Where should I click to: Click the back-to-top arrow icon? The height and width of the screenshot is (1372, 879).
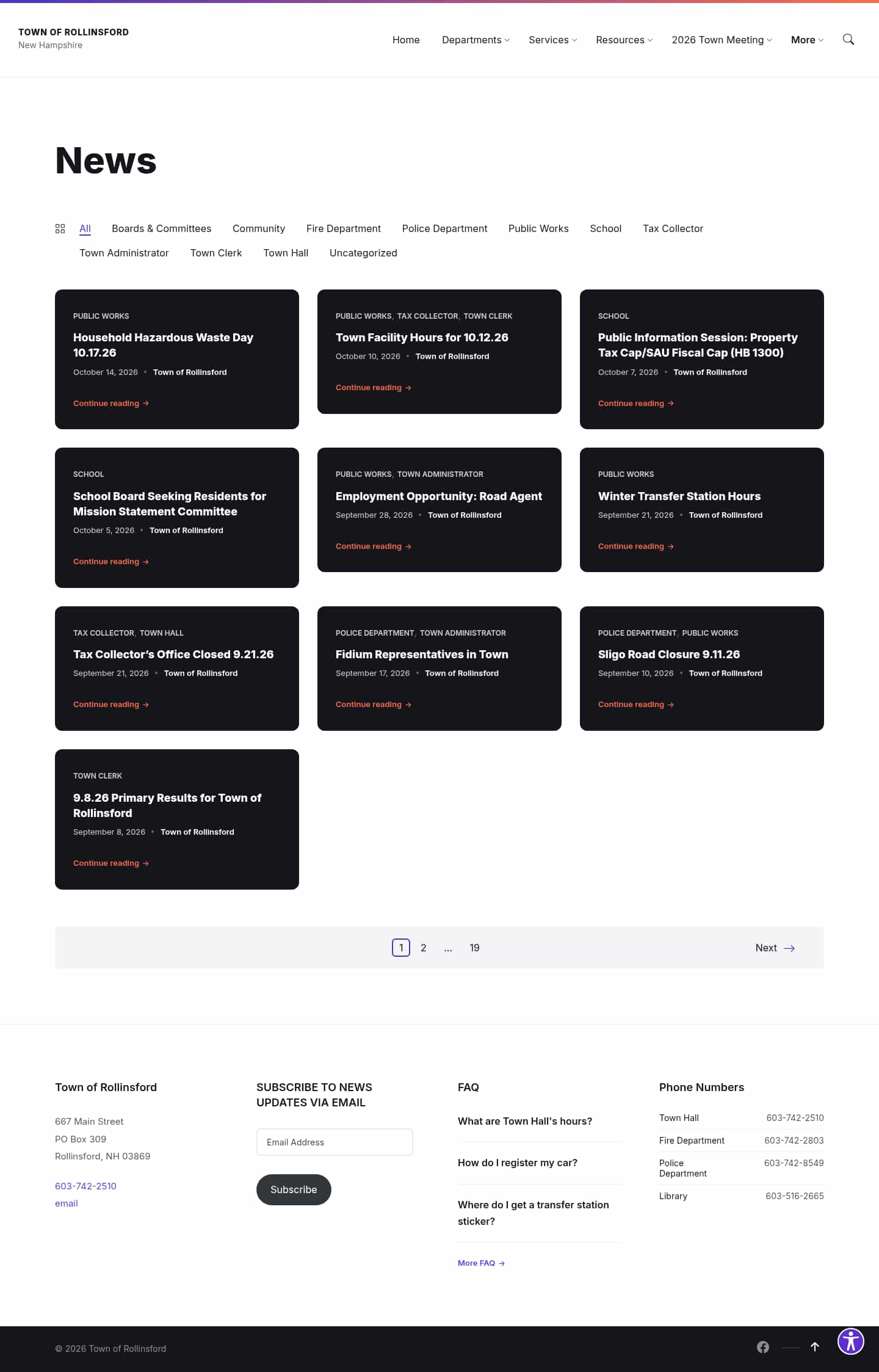coord(814,1347)
